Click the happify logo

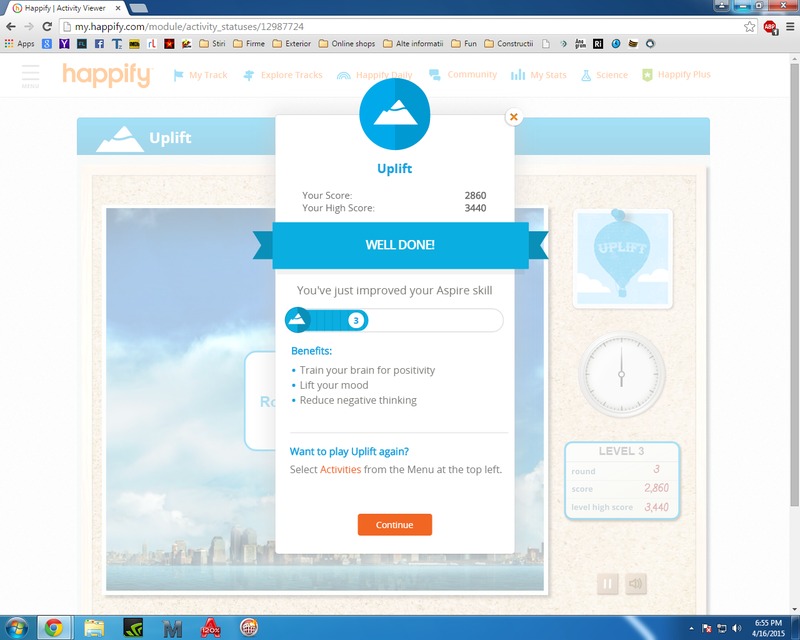point(107,75)
